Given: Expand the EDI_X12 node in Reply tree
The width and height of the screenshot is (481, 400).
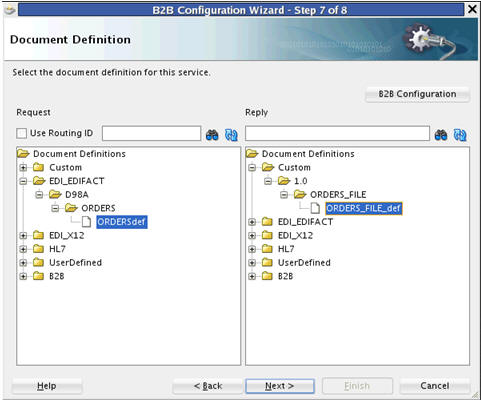Looking at the screenshot, I should point(252,236).
